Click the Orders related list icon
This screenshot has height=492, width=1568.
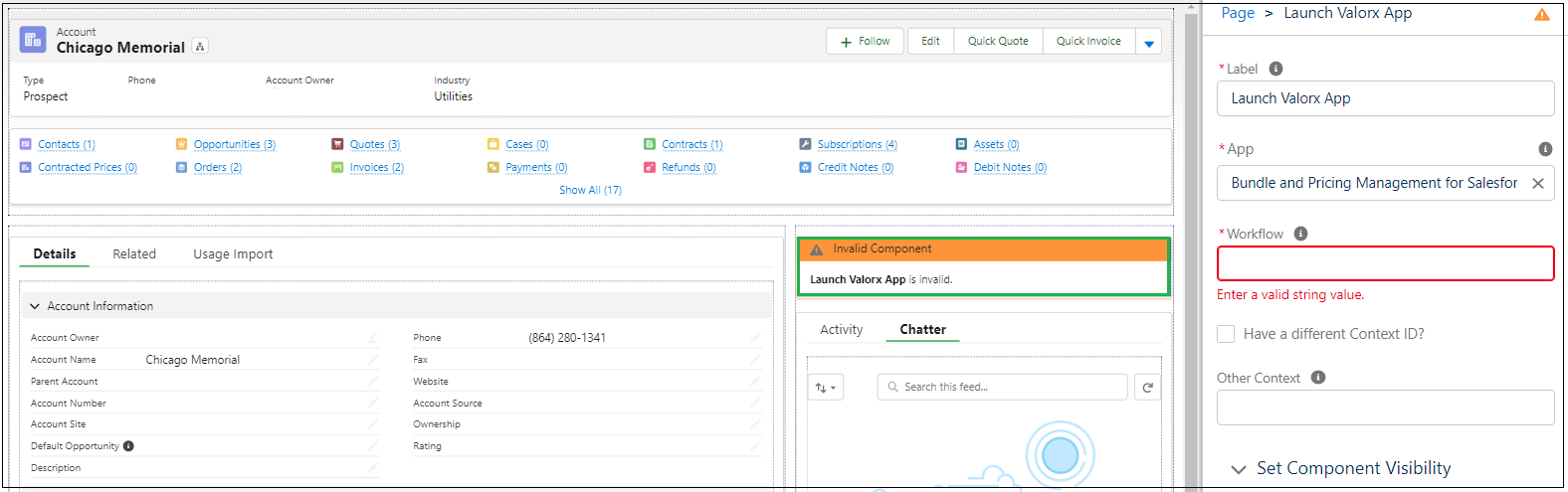point(181,167)
